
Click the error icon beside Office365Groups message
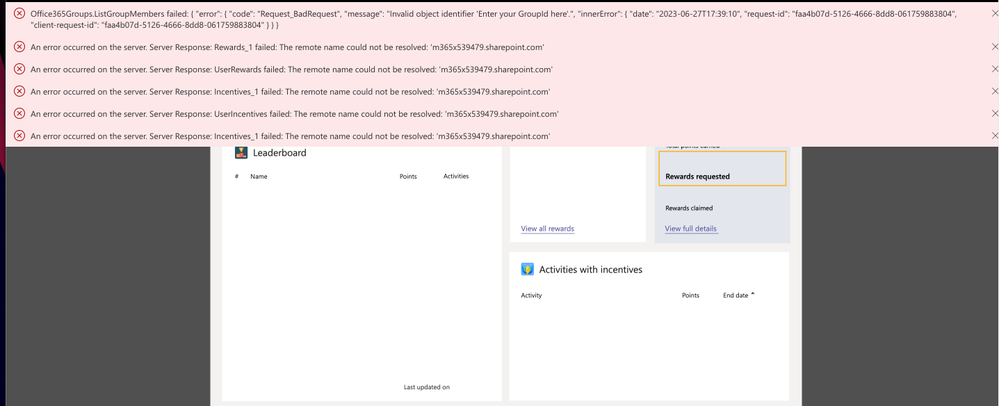click(x=19, y=13)
